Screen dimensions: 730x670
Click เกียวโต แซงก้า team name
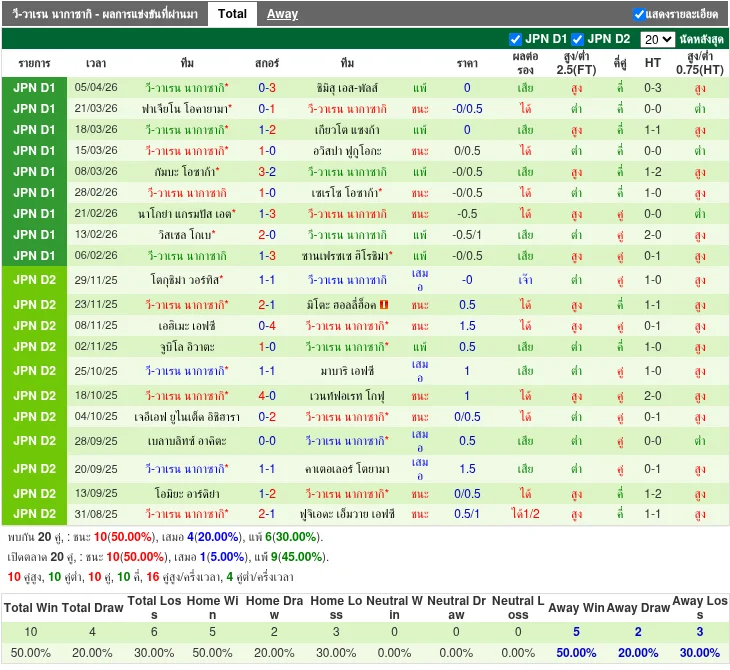click(346, 130)
